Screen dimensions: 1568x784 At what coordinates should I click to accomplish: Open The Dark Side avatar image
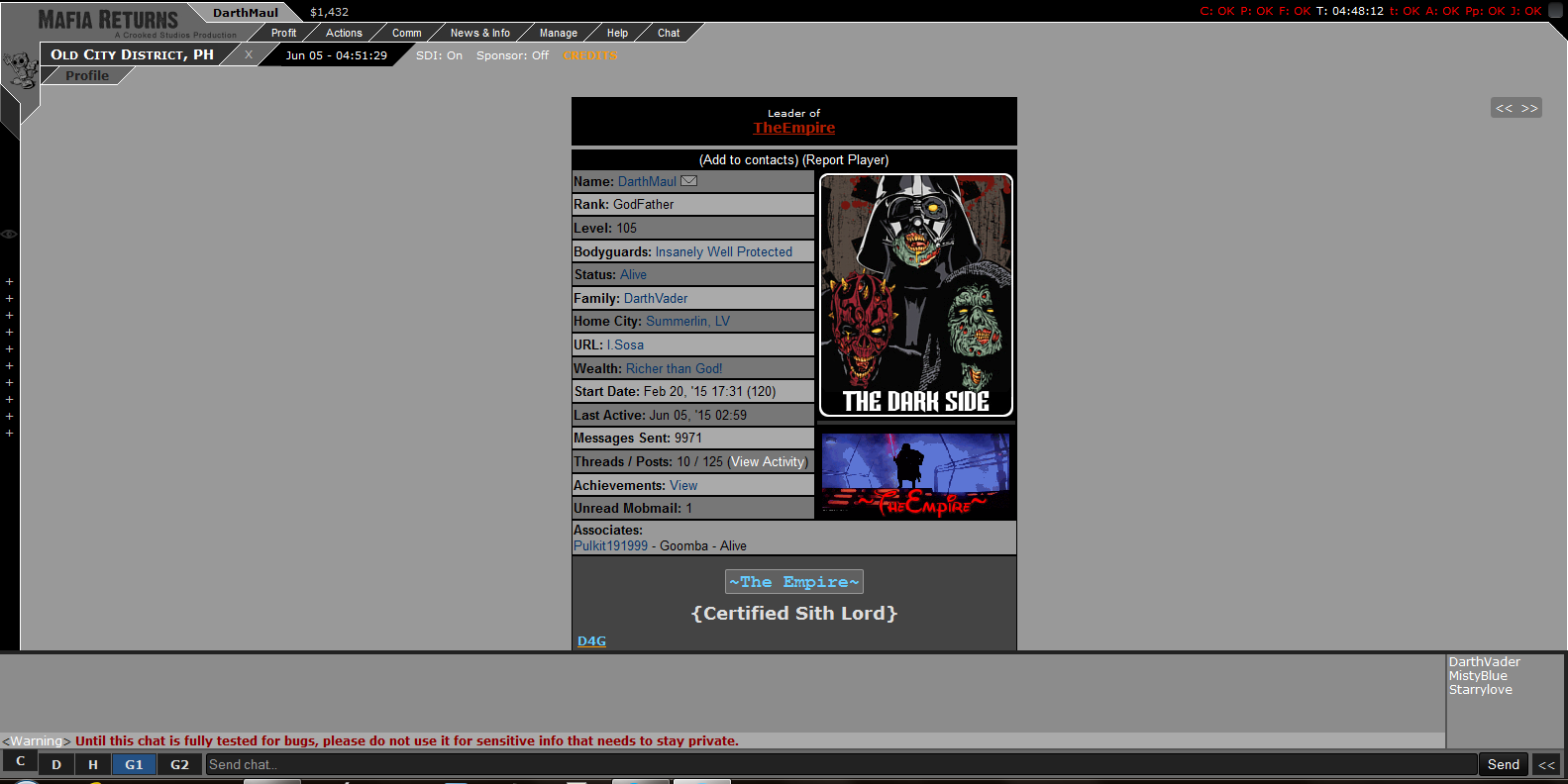tap(916, 295)
